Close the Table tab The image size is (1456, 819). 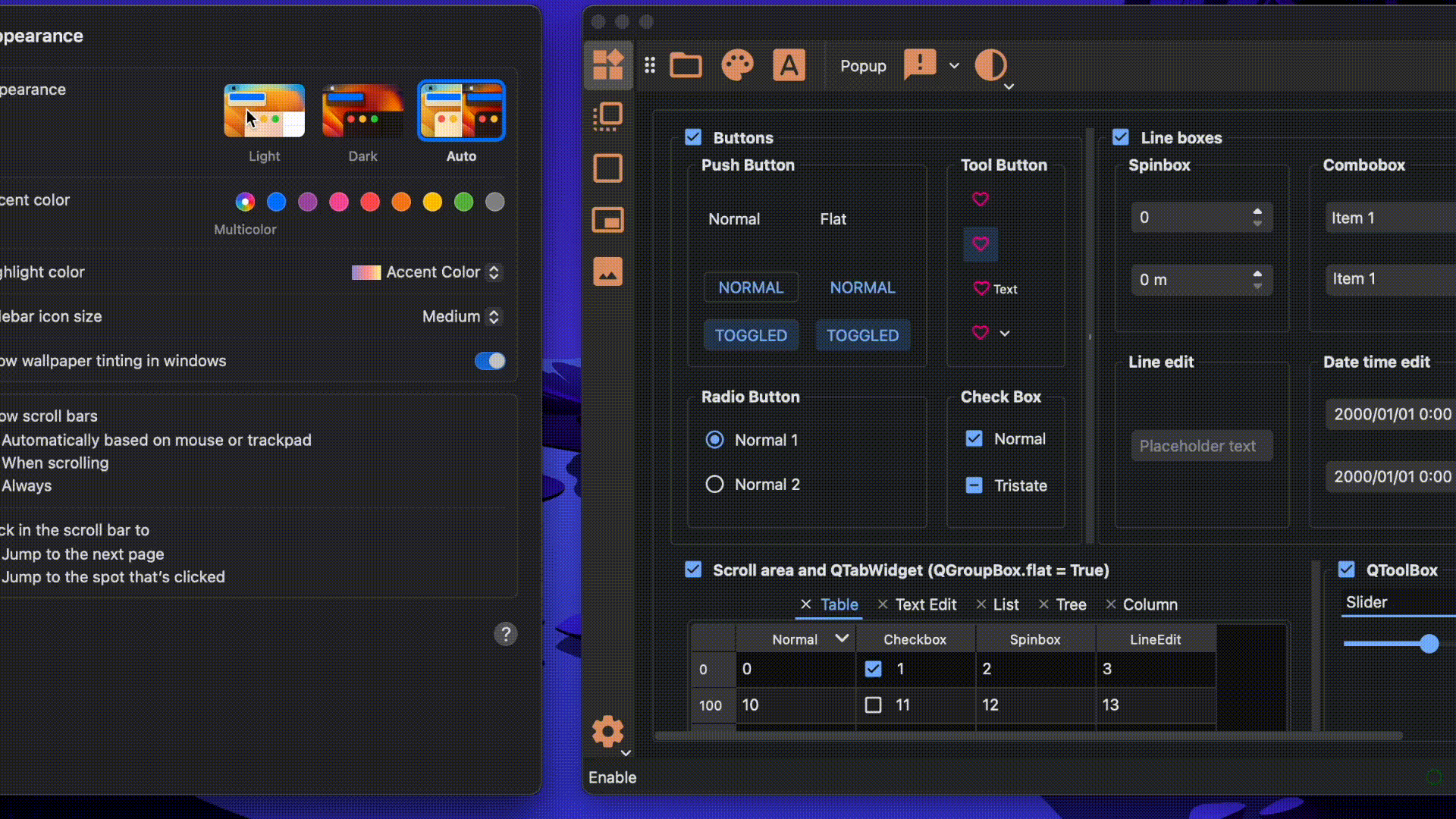[x=805, y=604]
